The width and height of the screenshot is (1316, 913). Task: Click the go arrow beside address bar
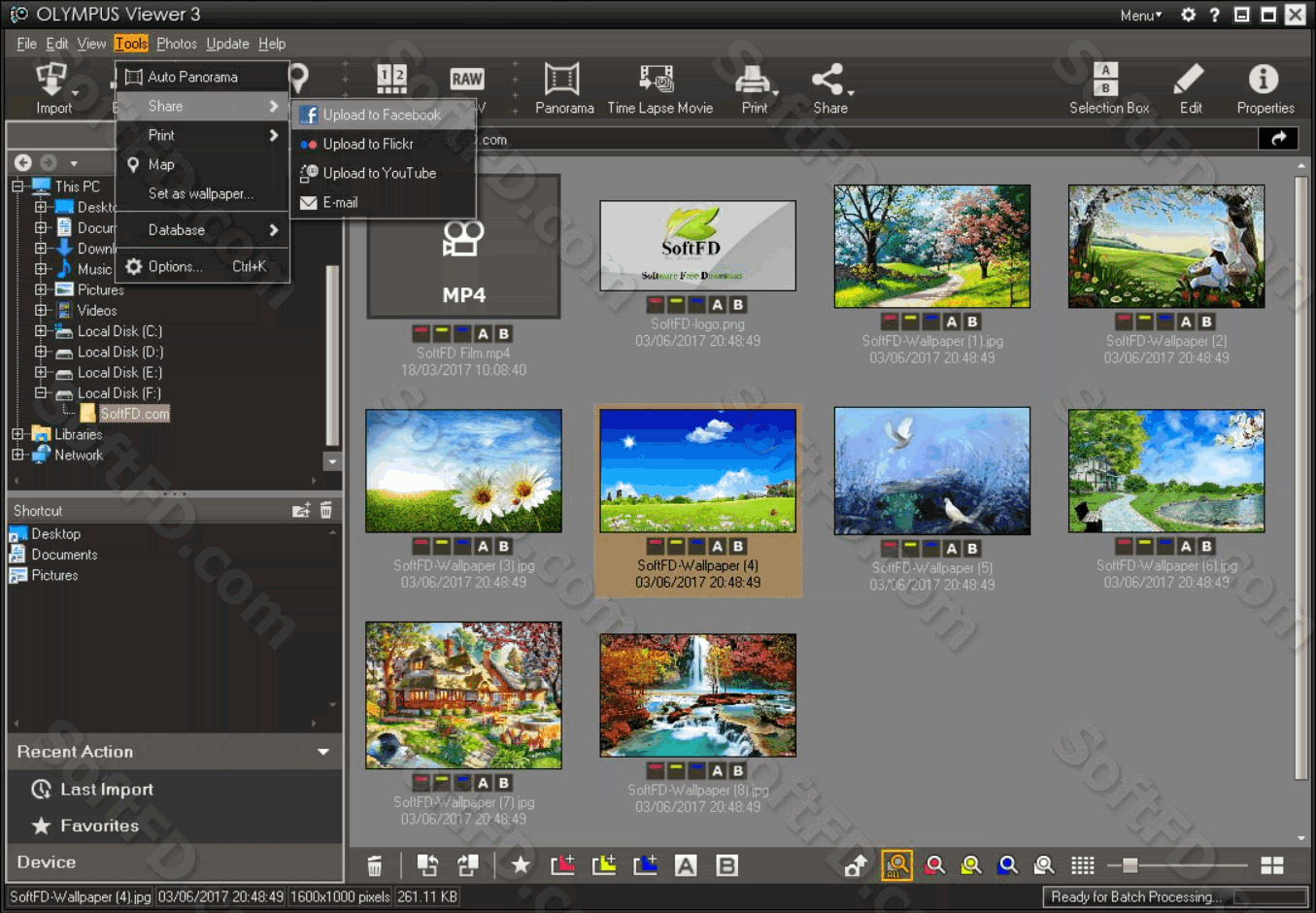click(1278, 138)
